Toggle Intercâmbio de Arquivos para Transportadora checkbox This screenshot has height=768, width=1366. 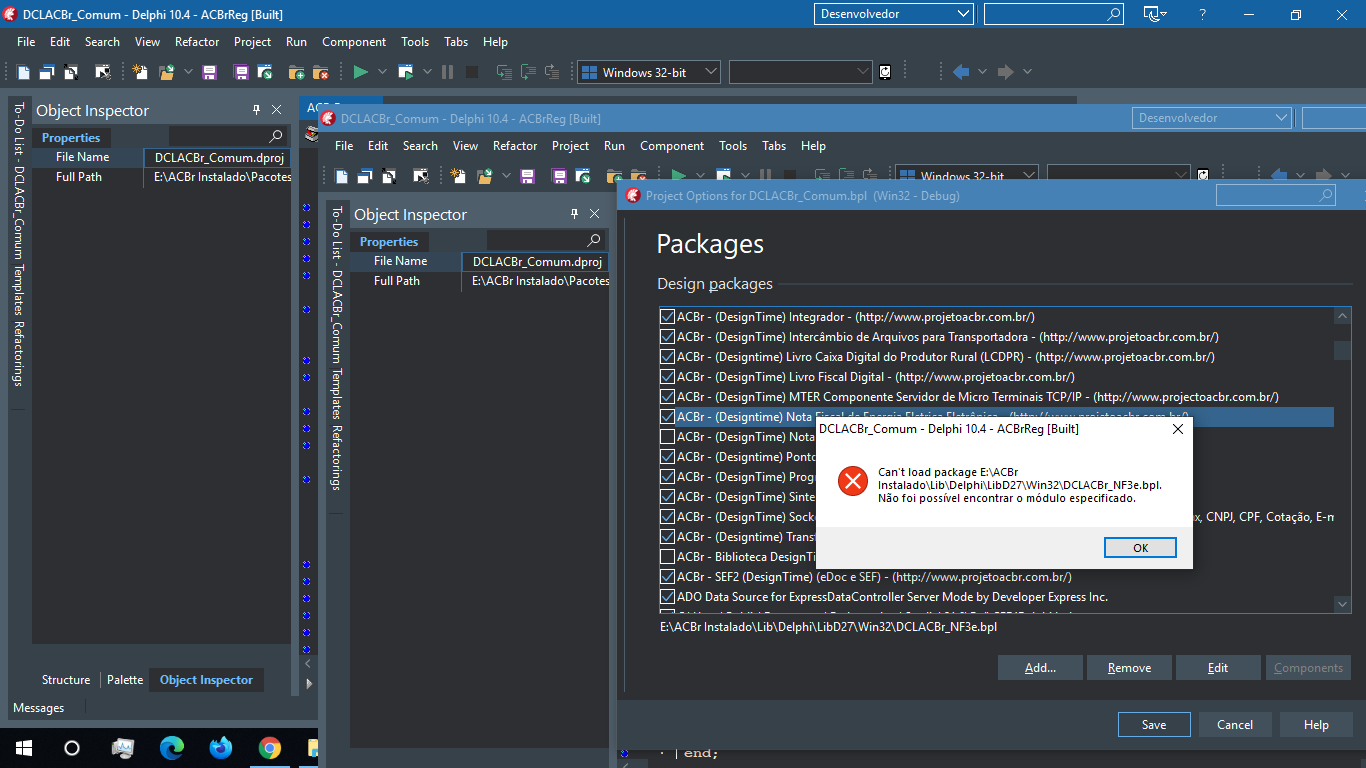(x=667, y=337)
